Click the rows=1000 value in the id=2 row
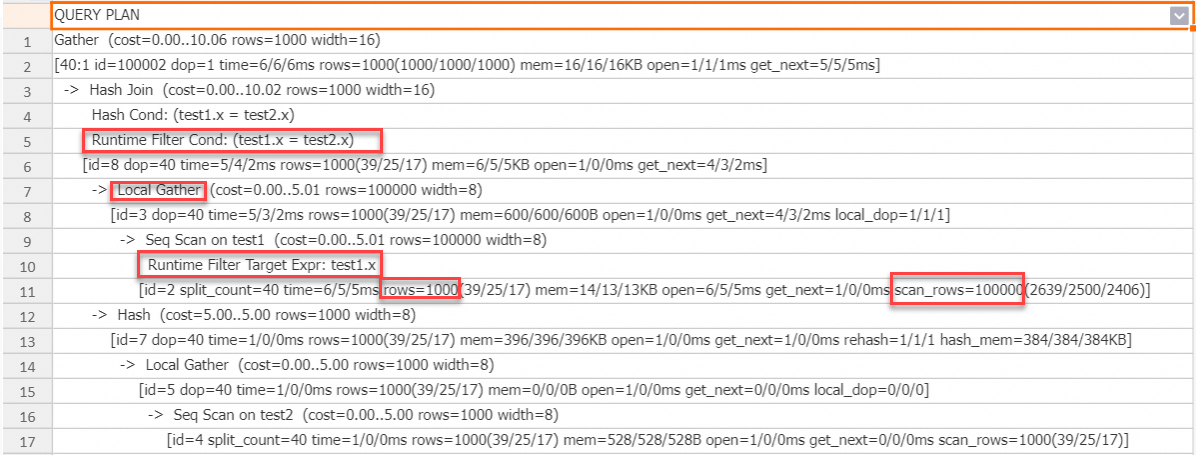 (421, 290)
